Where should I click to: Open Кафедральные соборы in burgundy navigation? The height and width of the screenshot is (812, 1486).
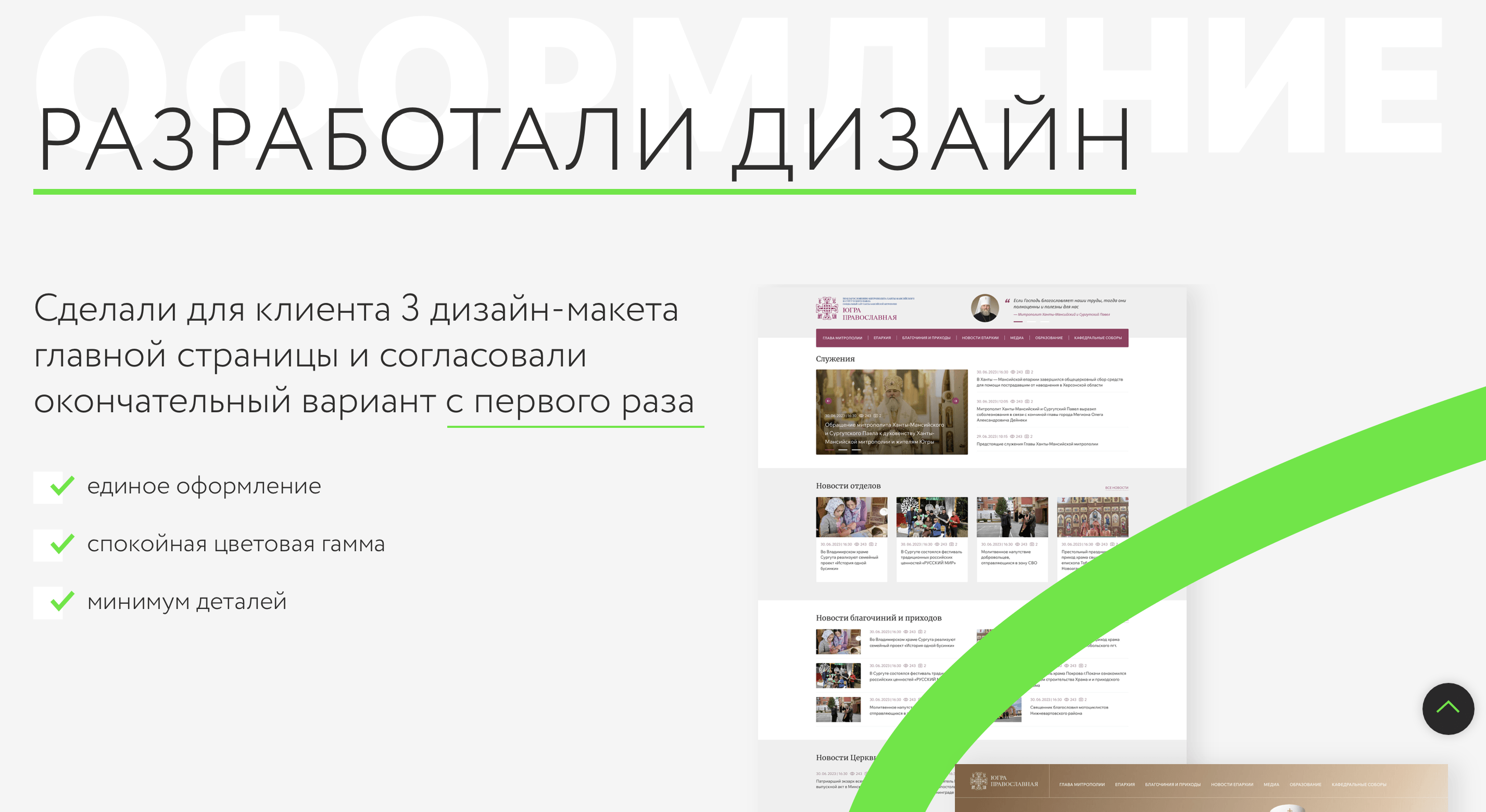1097,338
